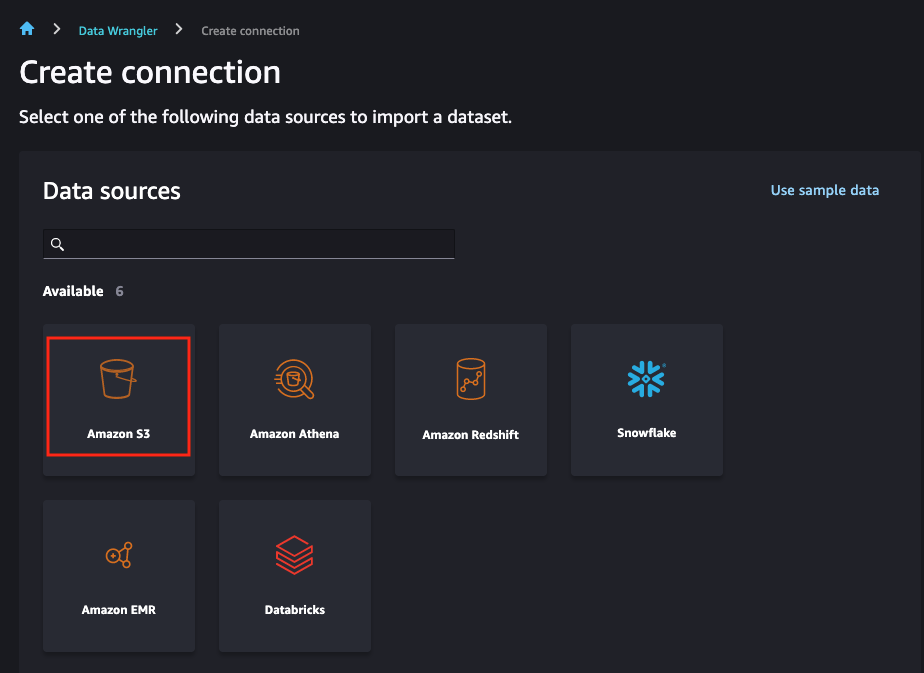Select the Snowflake logo icon

point(646,379)
